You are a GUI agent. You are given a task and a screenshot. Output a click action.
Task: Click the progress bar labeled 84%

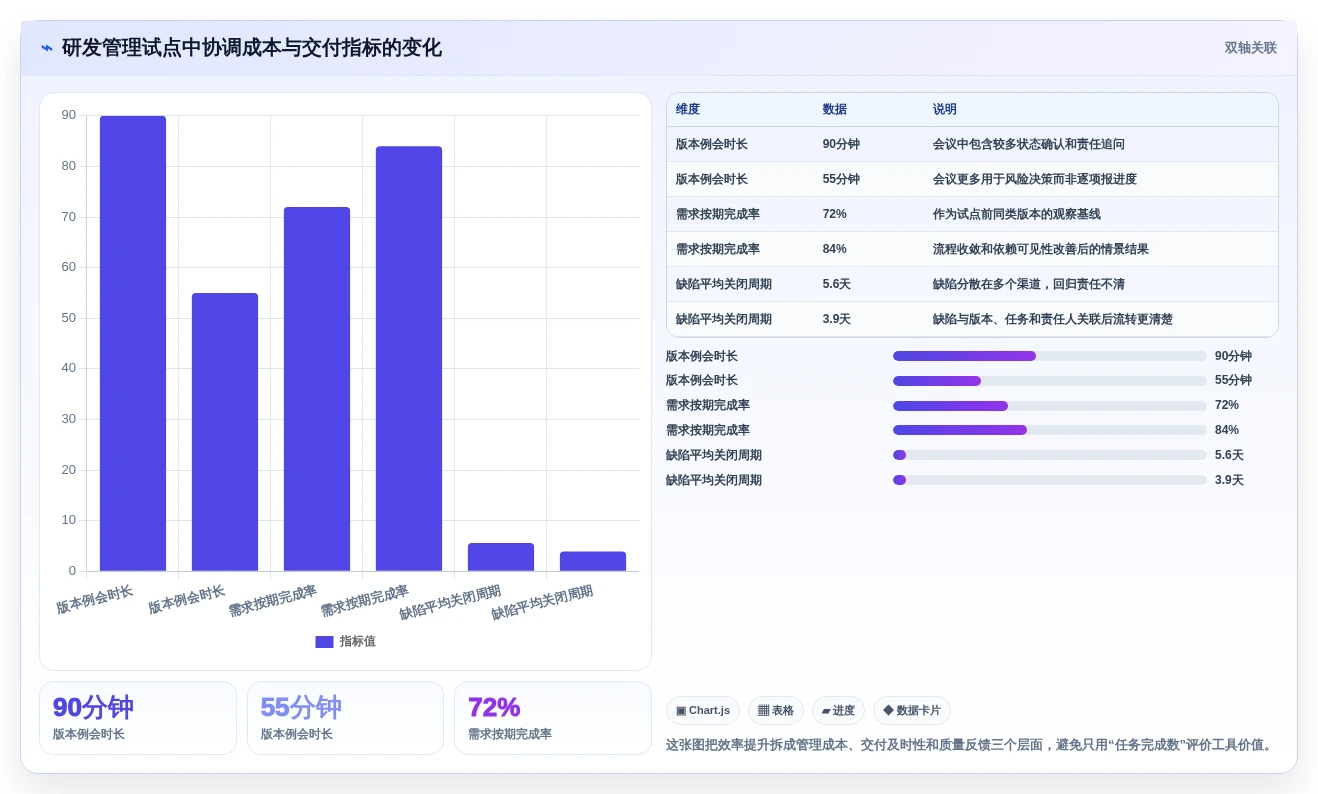1050,430
